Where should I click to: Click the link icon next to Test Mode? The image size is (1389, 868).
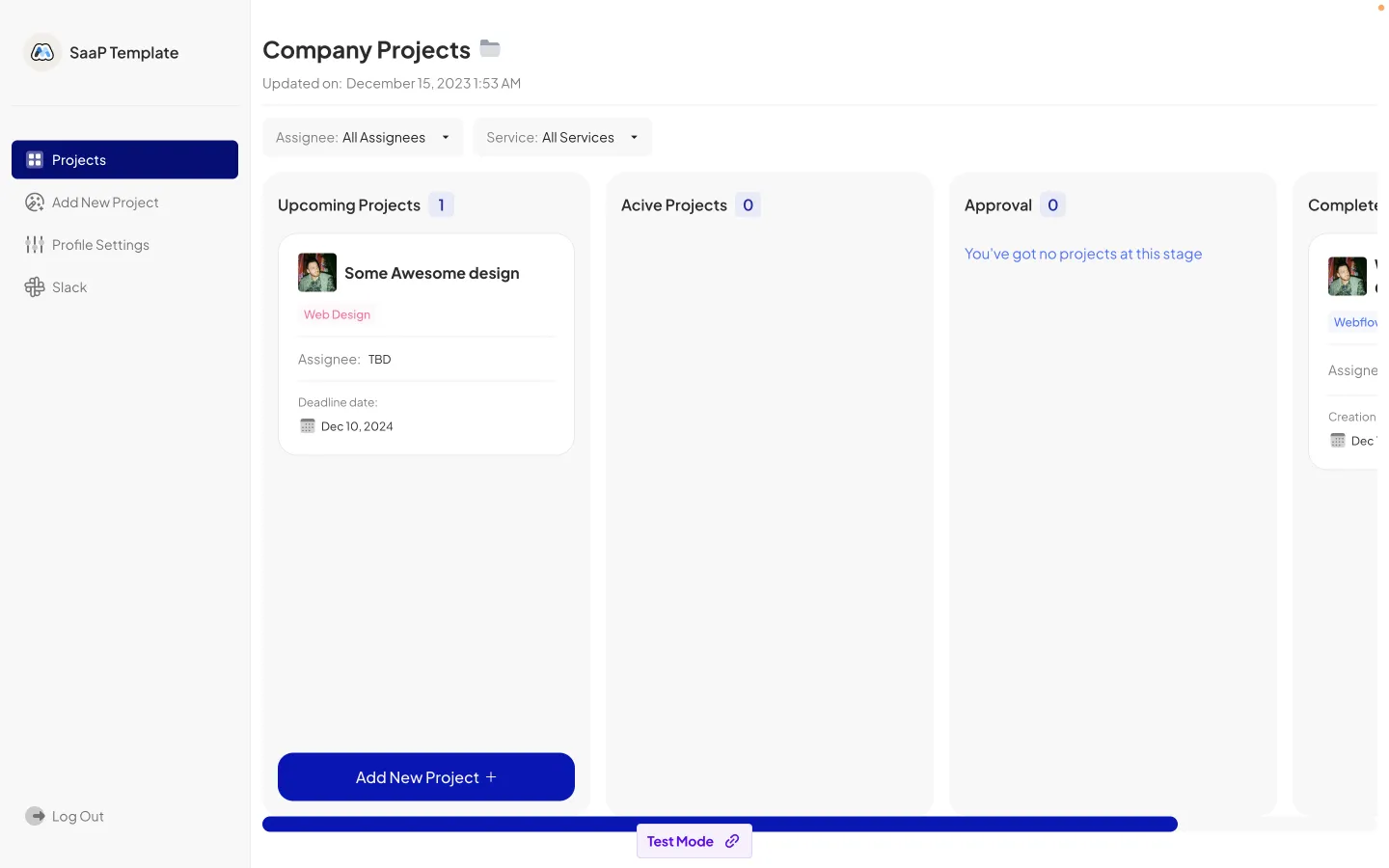732,841
